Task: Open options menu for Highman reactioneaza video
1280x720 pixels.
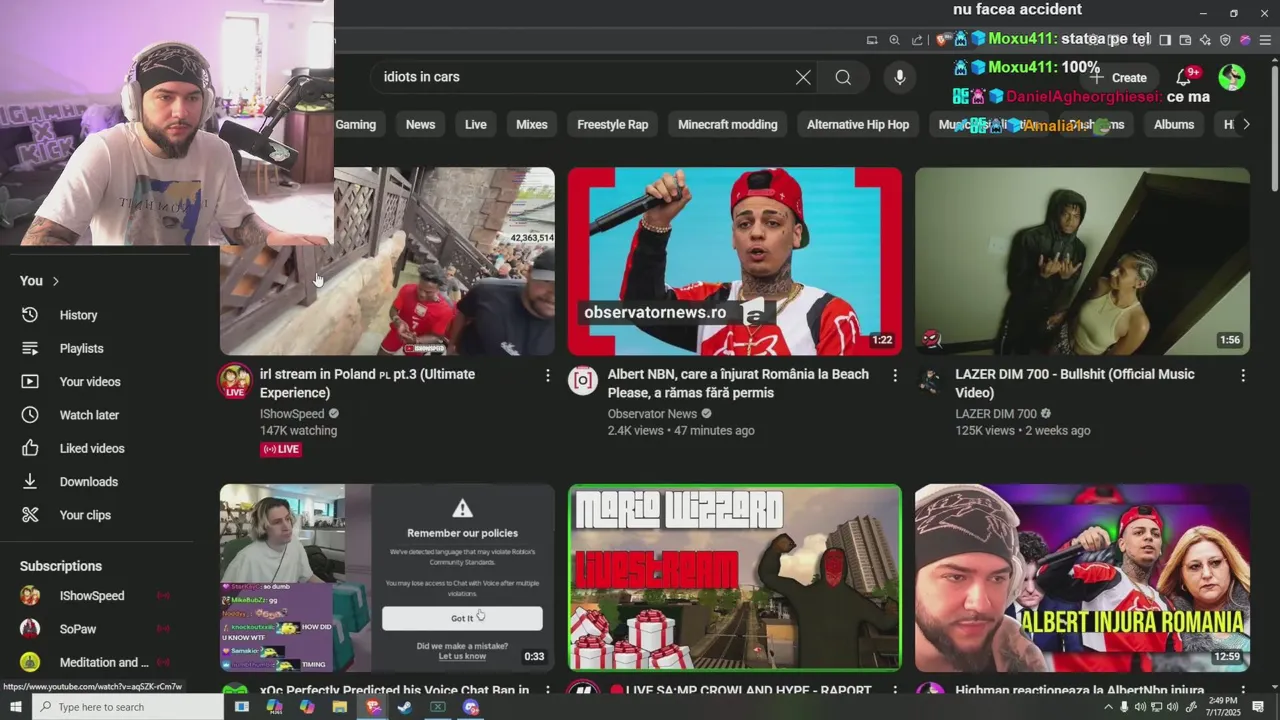Action: 1243,691
